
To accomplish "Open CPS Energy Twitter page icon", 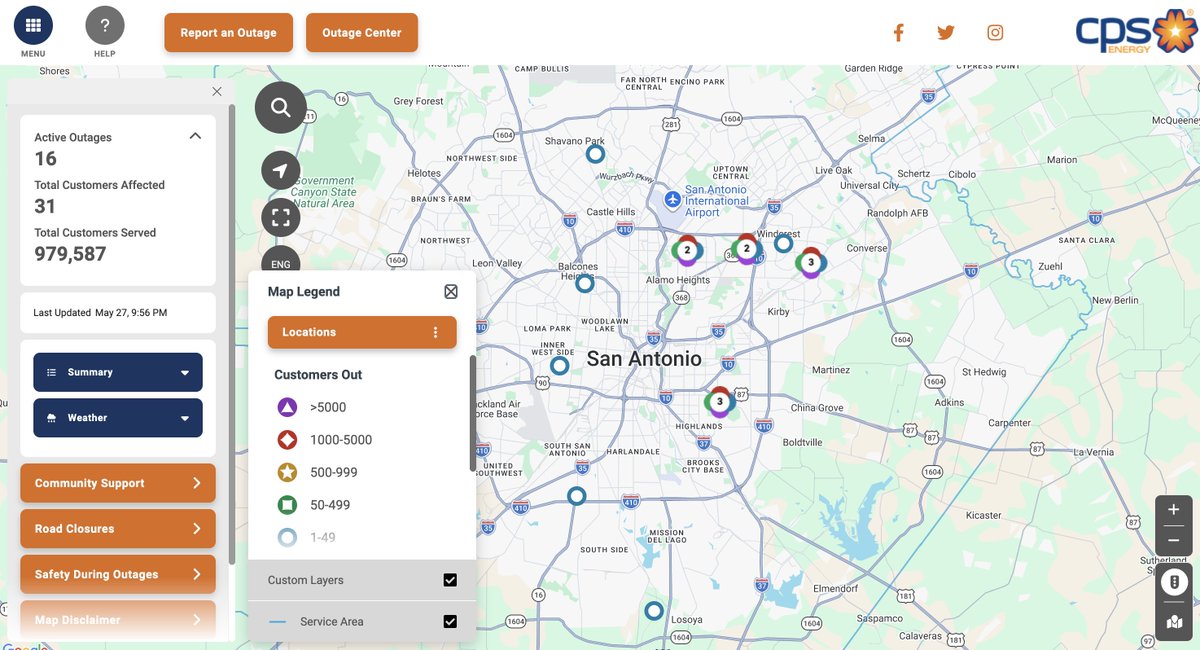I will pos(946,33).
